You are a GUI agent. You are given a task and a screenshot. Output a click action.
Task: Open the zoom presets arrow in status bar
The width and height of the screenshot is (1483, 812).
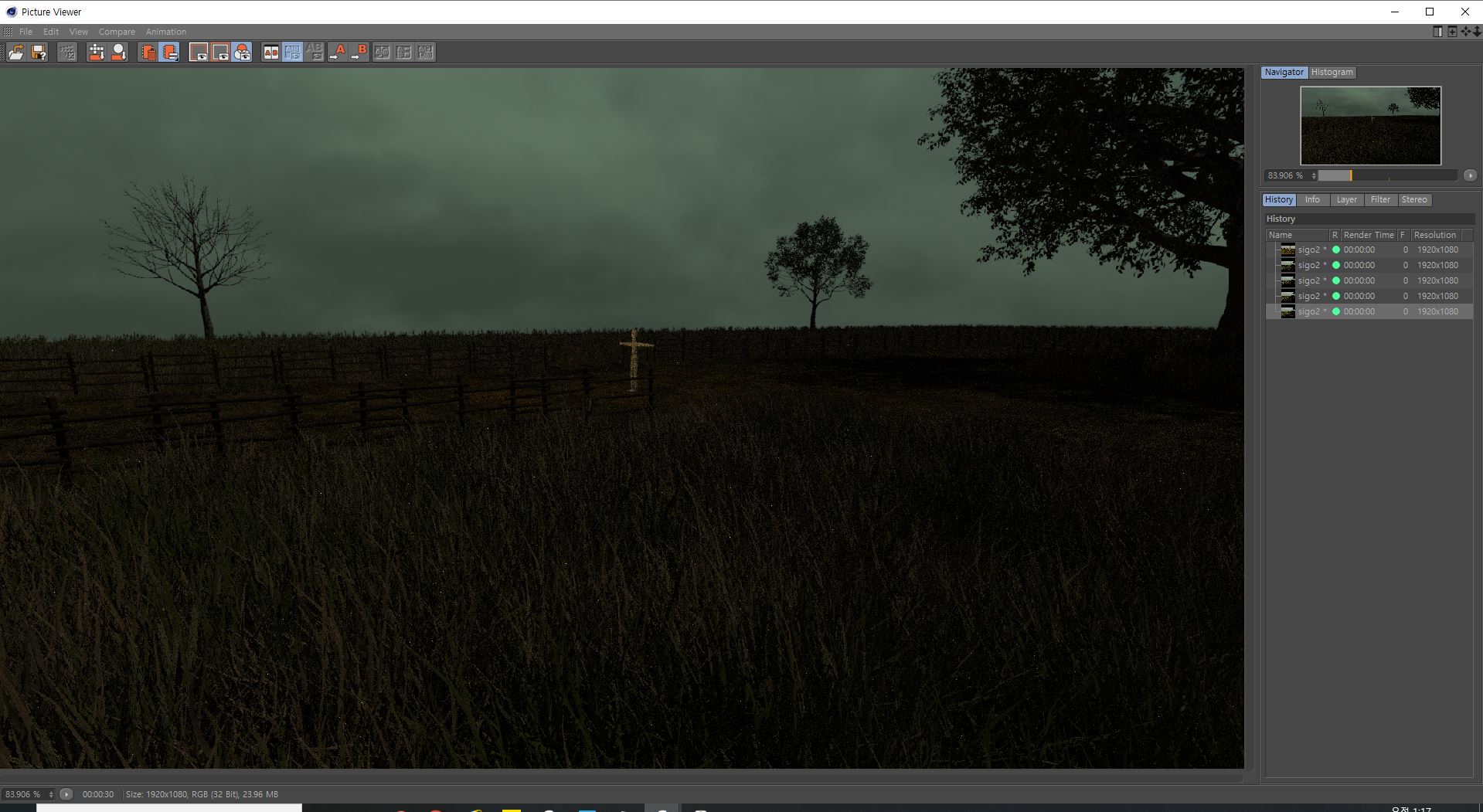[66, 794]
